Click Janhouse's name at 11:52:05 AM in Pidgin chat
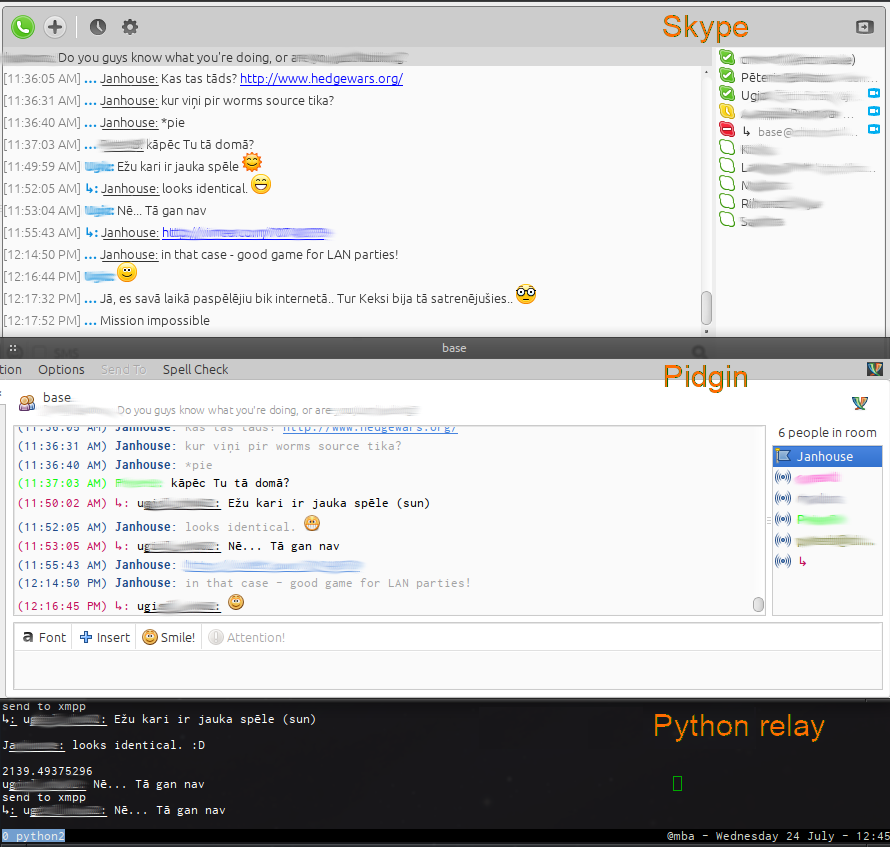Image resolution: width=890 pixels, height=847 pixels. [143, 527]
